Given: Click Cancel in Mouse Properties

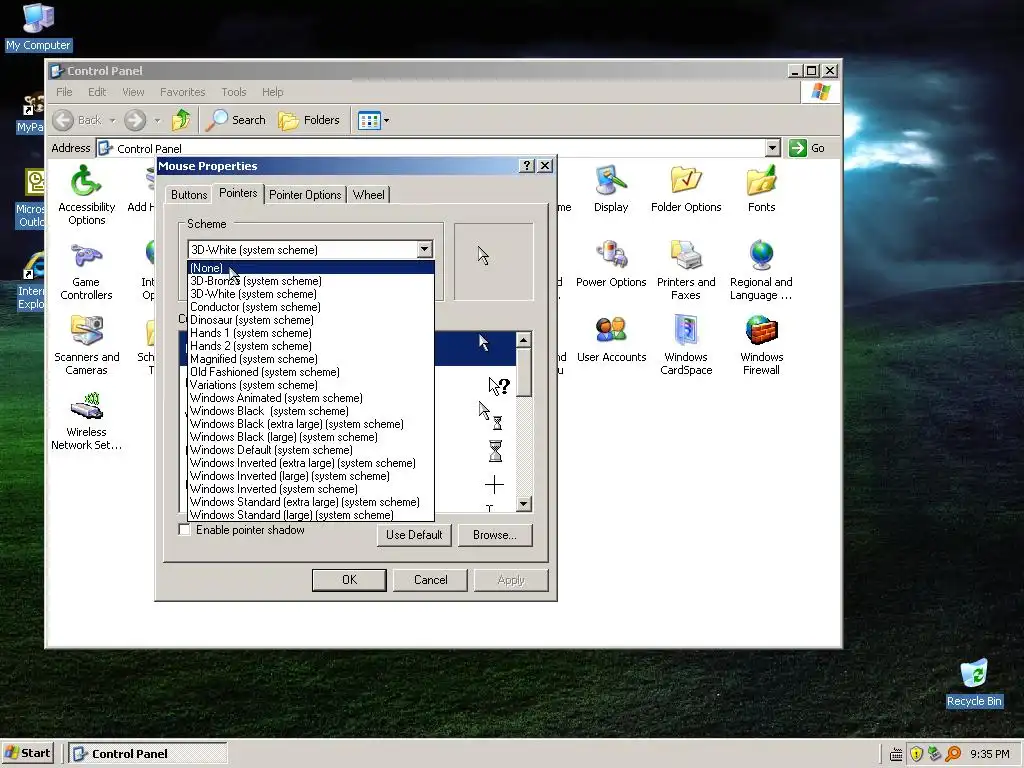Looking at the screenshot, I should pyautogui.click(x=430, y=580).
